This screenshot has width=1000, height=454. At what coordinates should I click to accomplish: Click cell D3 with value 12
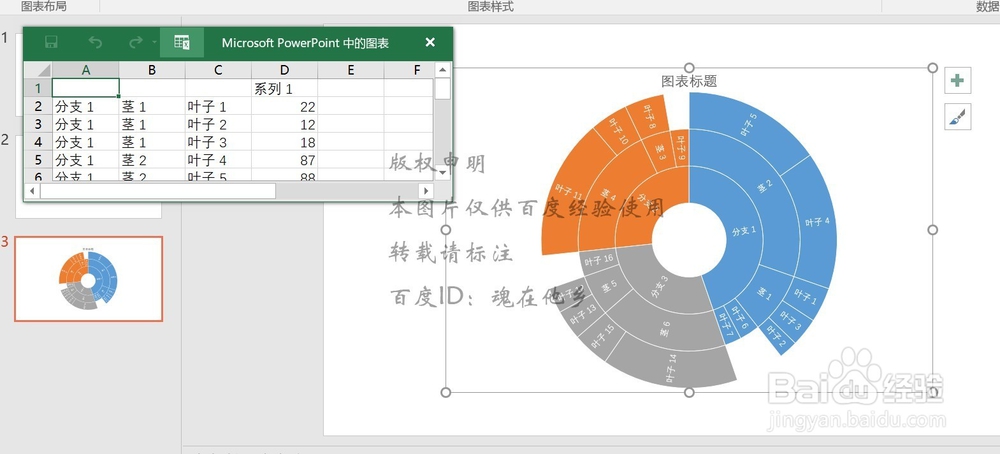coord(284,124)
